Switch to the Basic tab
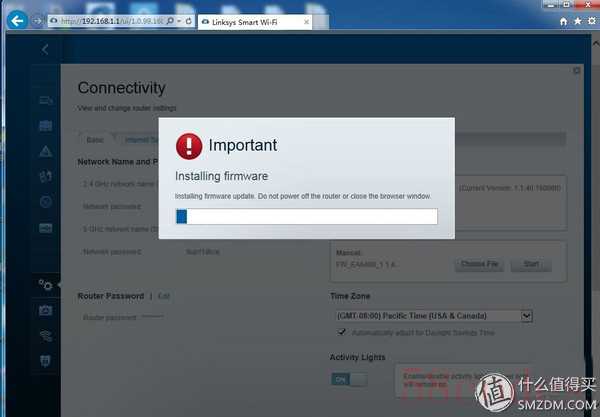The width and height of the screenshot is (600, 417). (x=95, y=140)
